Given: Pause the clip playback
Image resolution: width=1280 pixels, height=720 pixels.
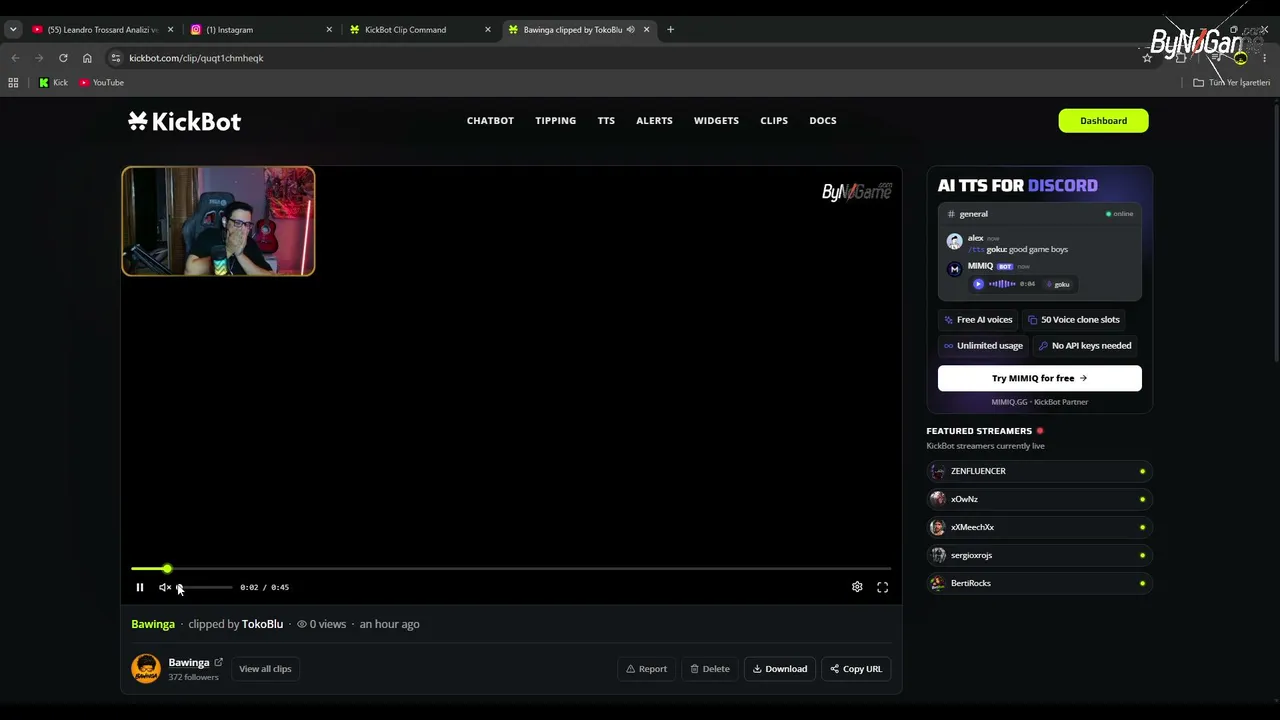Looking at the screenshot, I should click(140, 587).
